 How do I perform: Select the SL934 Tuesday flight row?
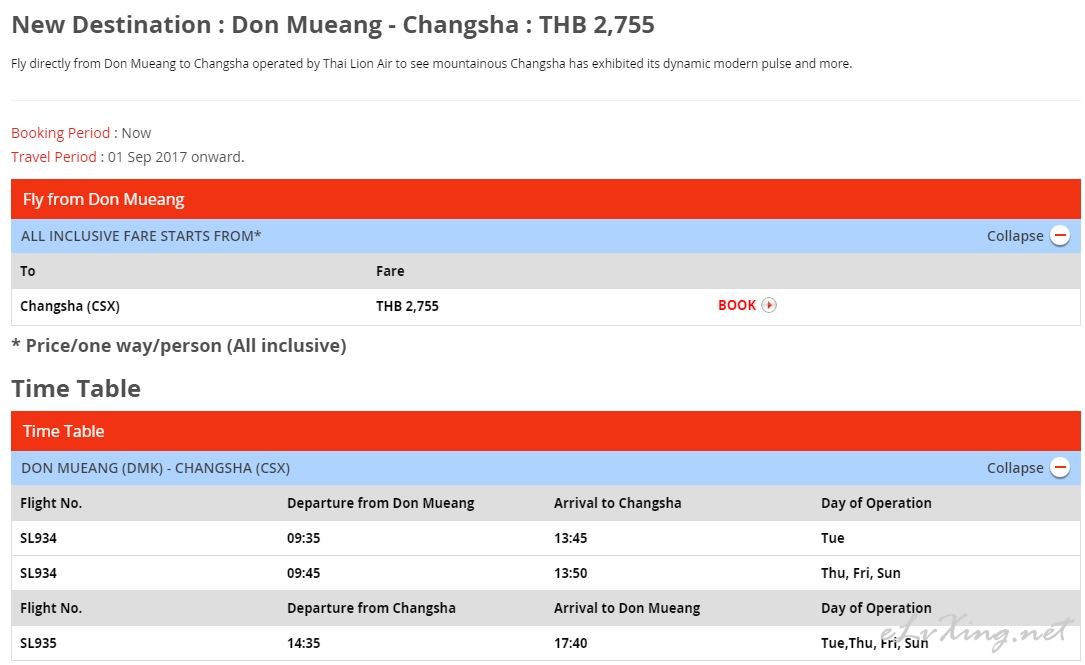546,538
